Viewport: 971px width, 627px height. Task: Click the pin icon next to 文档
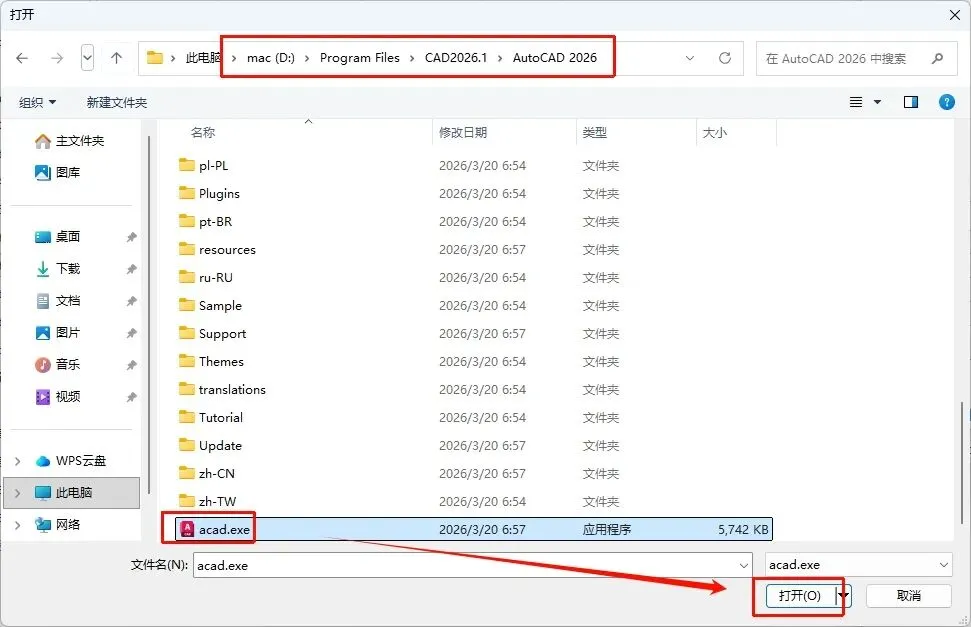131,302
